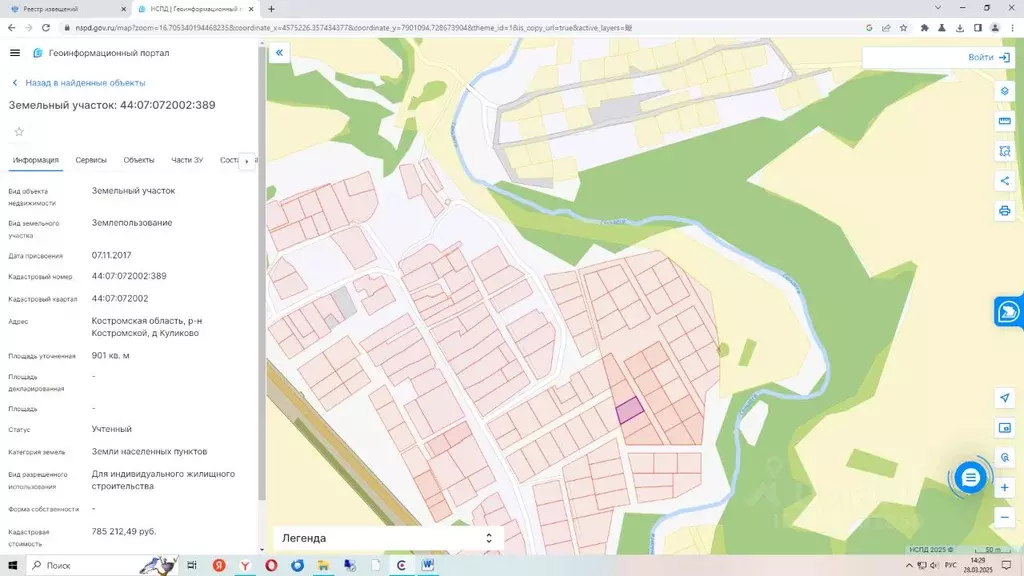Viewport: 1024px width, 576px height.
Task: Select the ruler measurement tool
Action: tap(1004, 121)
